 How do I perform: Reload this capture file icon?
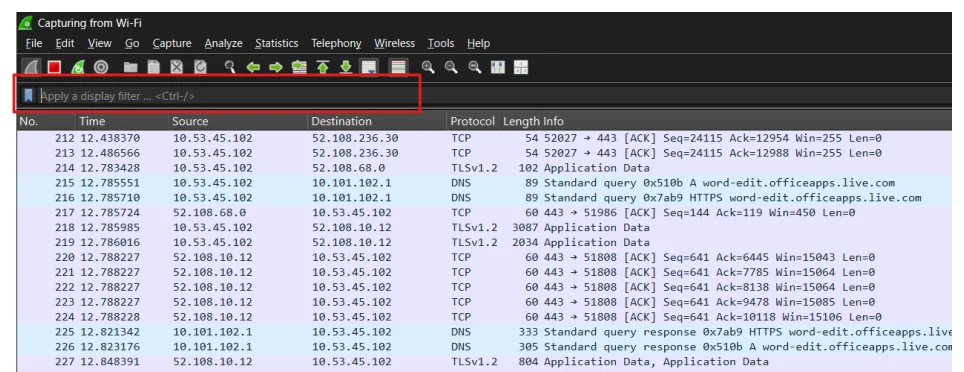coord(200,67)
